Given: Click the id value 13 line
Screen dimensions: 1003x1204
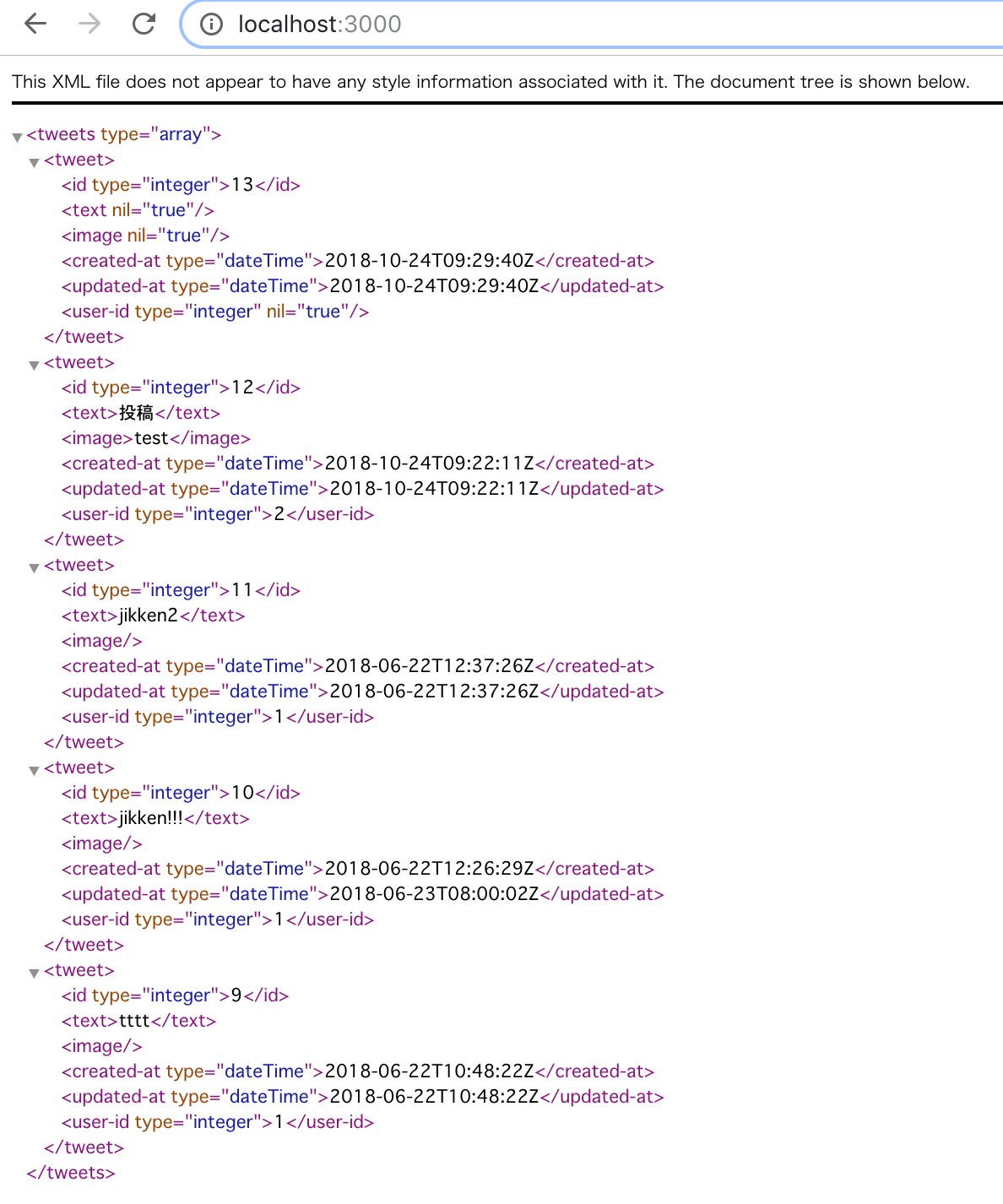Looking at the screenshot, I should pos(181,185).
